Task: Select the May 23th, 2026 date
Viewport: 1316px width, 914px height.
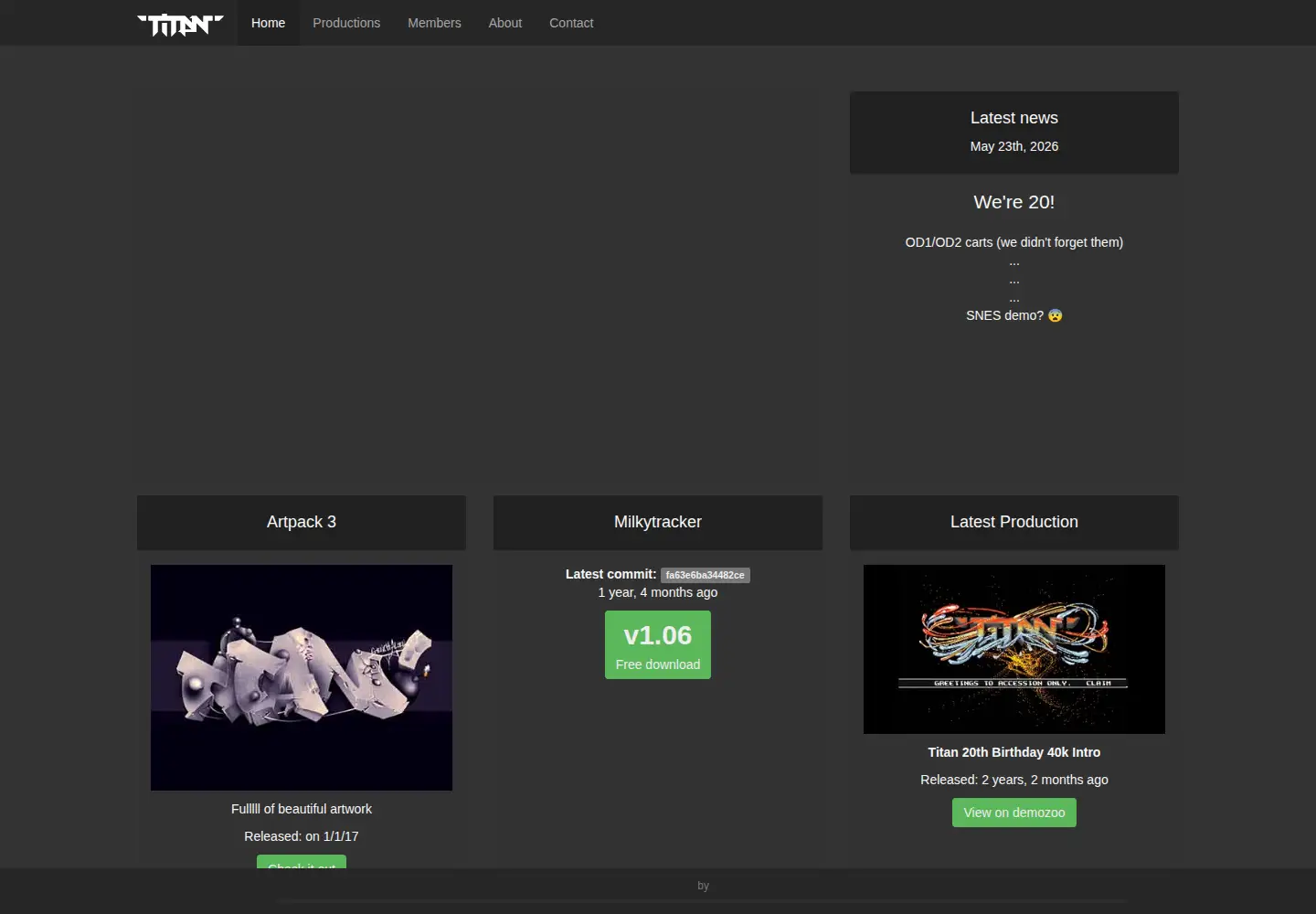Action: (x=1014, y=146)
